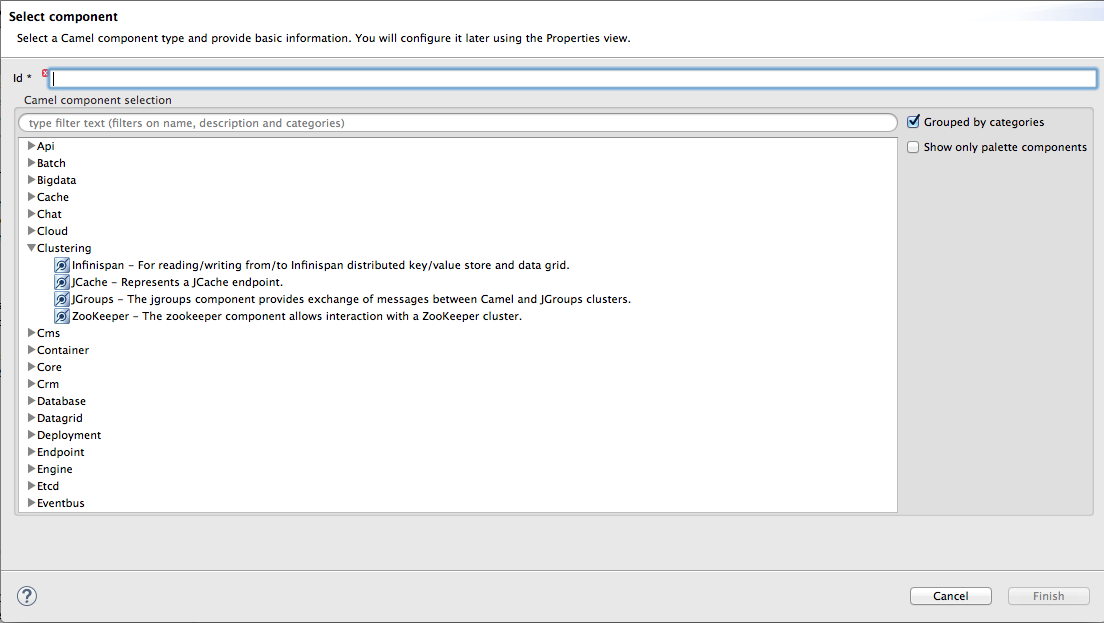This screenshot has height=623, width=1104.
Task: Expand the Eventbus category arrow
Action: pyautogui.click(x=32, y=503)
